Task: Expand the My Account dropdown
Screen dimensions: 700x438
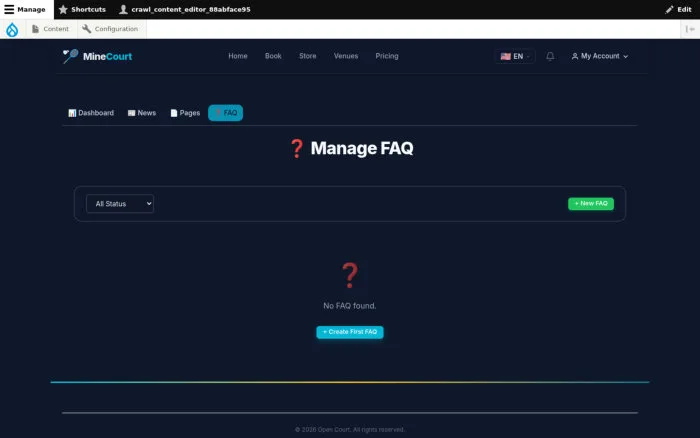Action: point(600,56)
